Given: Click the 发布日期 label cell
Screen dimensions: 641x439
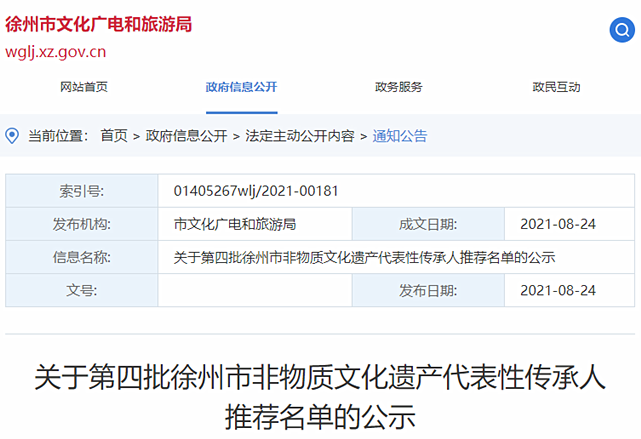Looking at the screenshot, I should pyautogui.click(x=428, y=290).
